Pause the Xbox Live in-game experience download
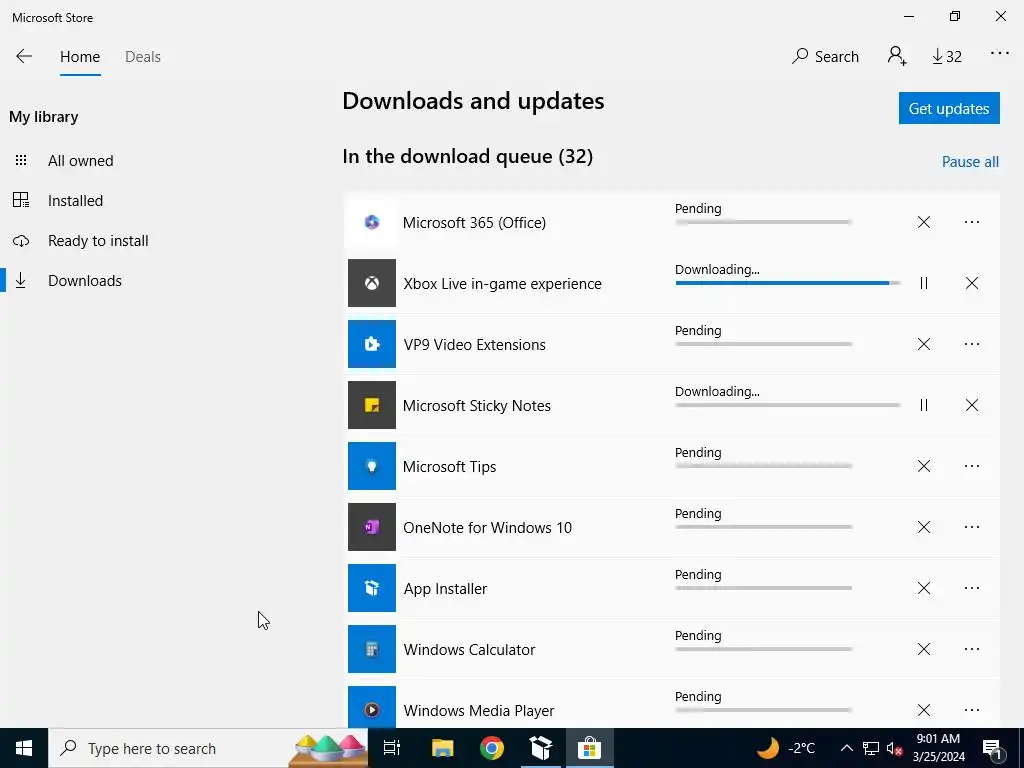 [x=923, y=283]
